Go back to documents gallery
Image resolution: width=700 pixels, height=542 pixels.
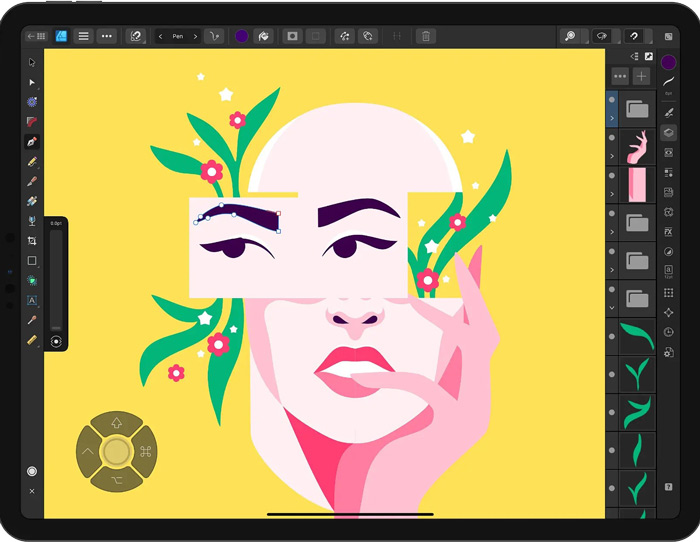pyautogui.click(x=37, y=36)
